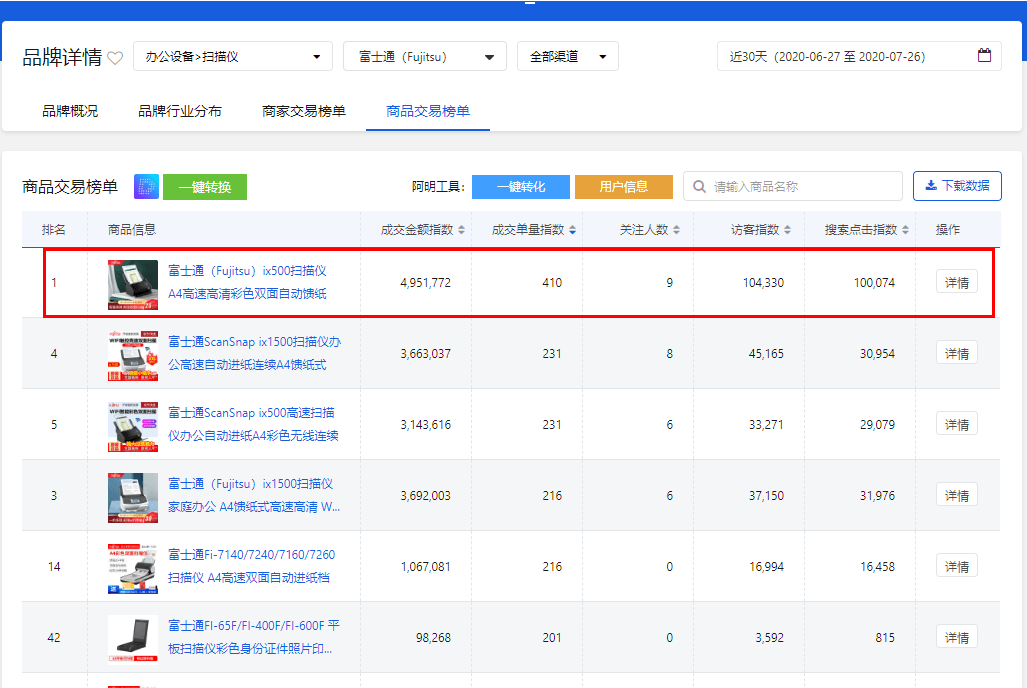Open link 富士通（Fujitsu）ix1500扫描仪 家庭办公
1027x688 pixels.
(253, 495)
